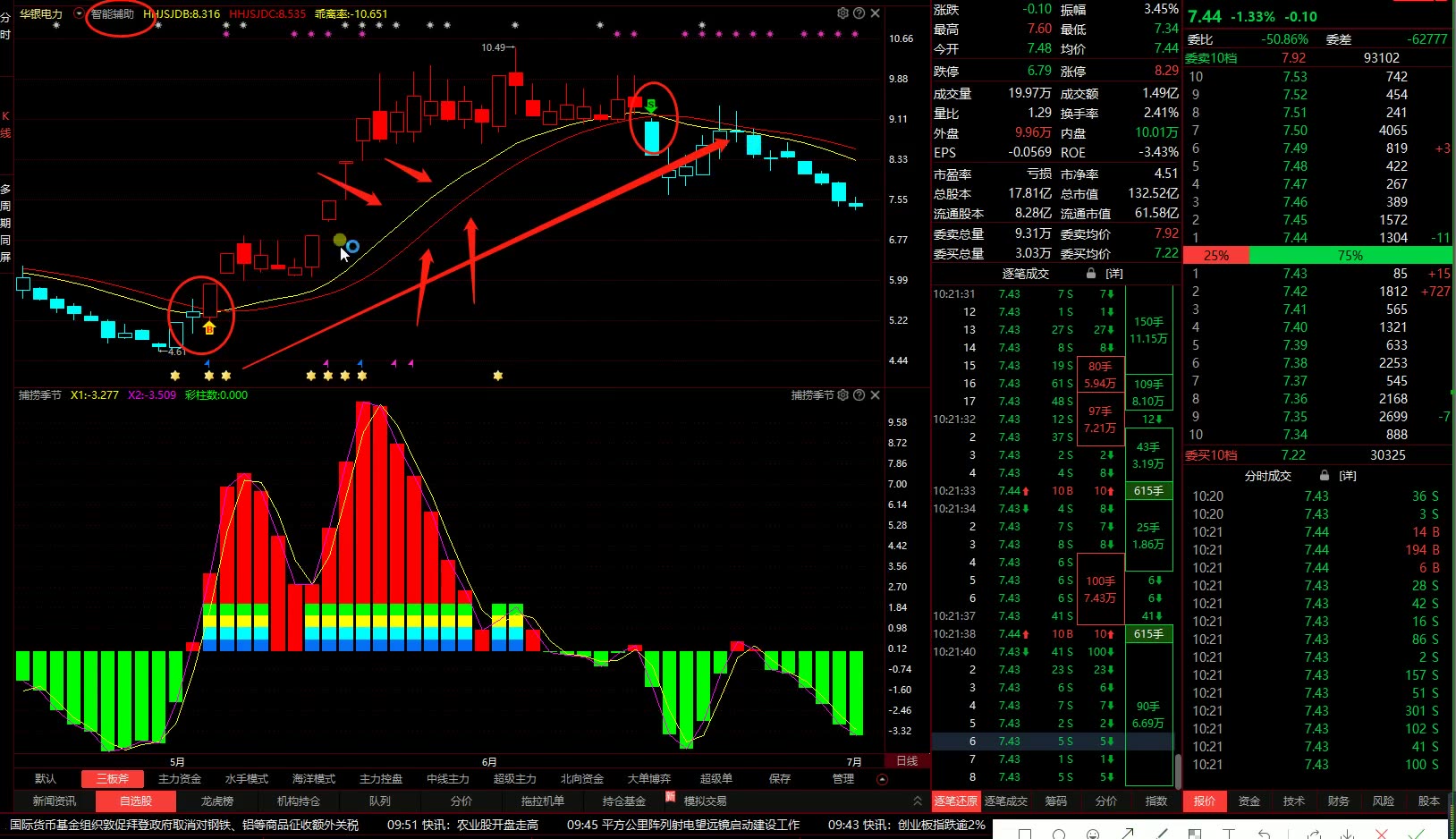Select mosaic tool in screenshot toolbar
The image size is (1456, 839).
click(1195, 834)
